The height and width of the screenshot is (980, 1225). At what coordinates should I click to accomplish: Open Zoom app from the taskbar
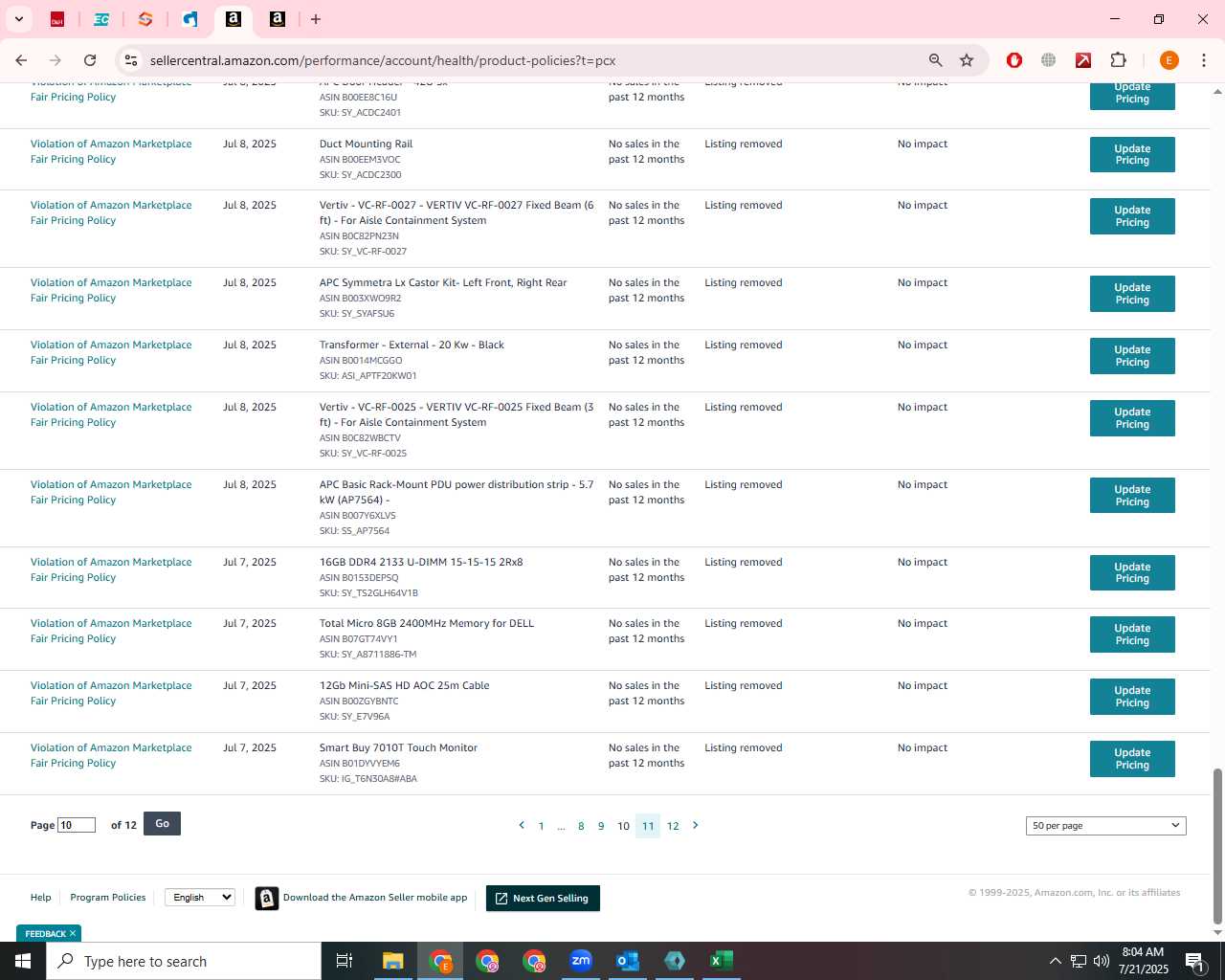[581, 961]
